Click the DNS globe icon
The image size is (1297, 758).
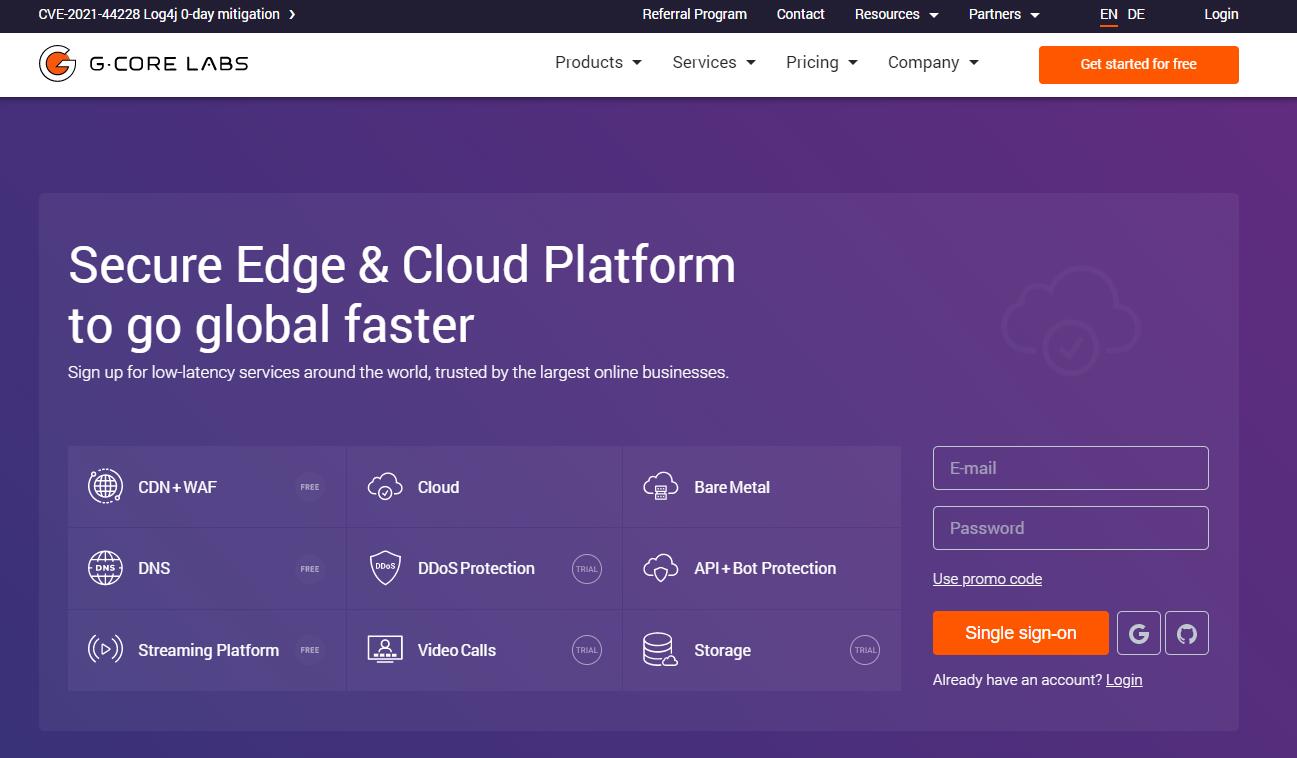tap(105, 568)
